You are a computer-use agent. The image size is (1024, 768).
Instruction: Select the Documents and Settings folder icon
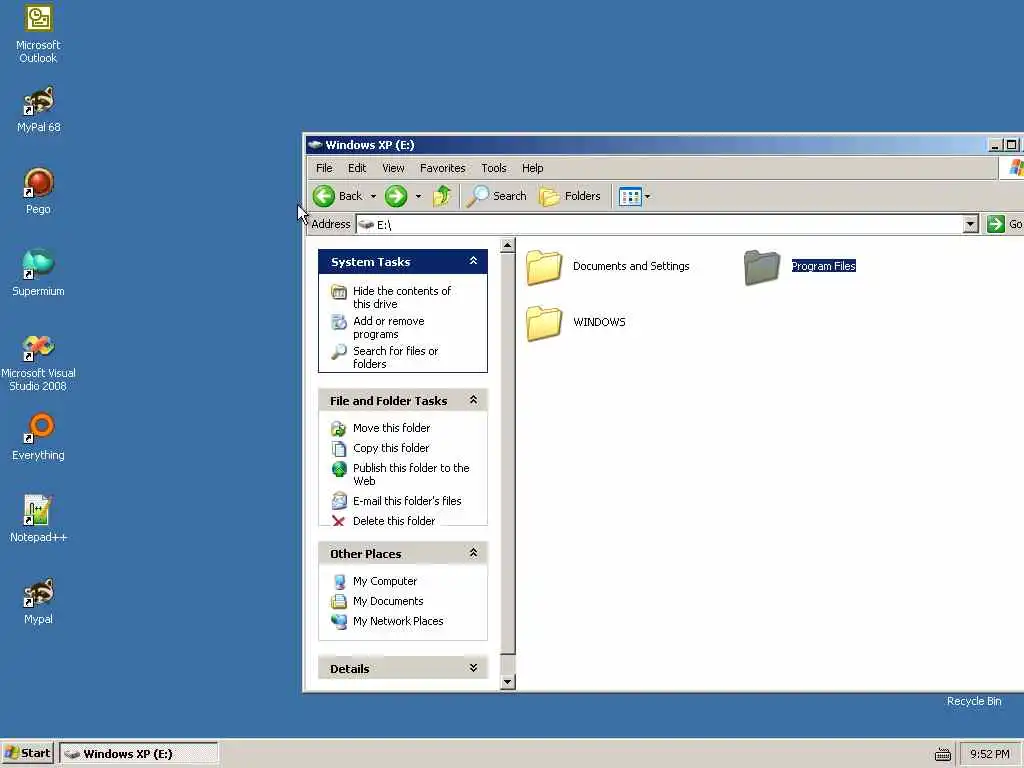click(x=543, y=267)
